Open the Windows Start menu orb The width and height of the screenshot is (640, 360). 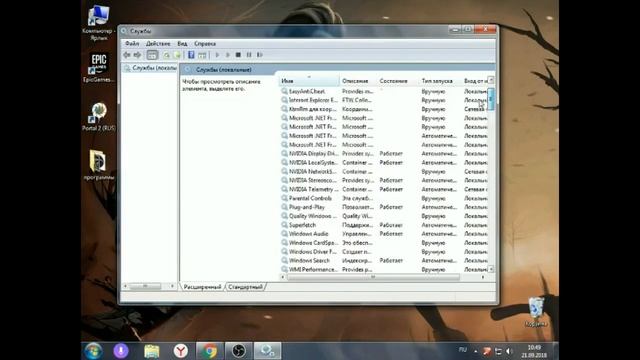93,351
